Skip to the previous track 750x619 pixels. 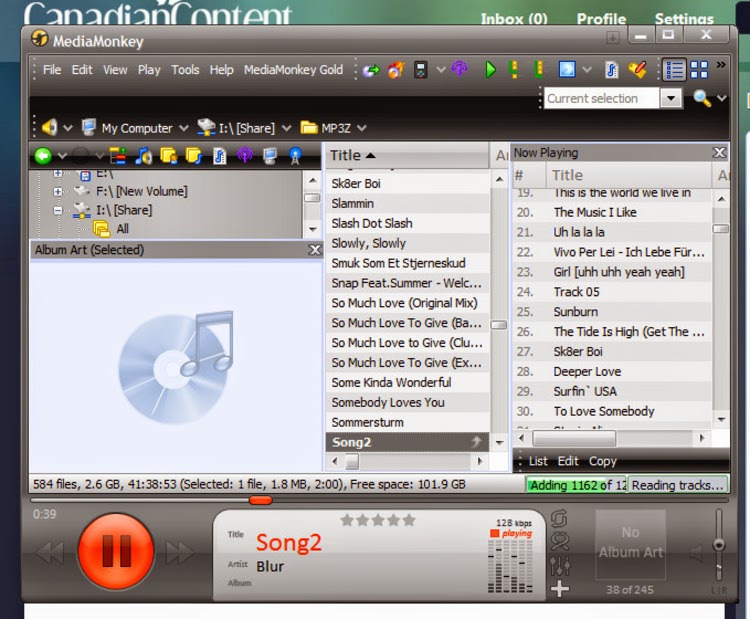click(x=49, y=553)
